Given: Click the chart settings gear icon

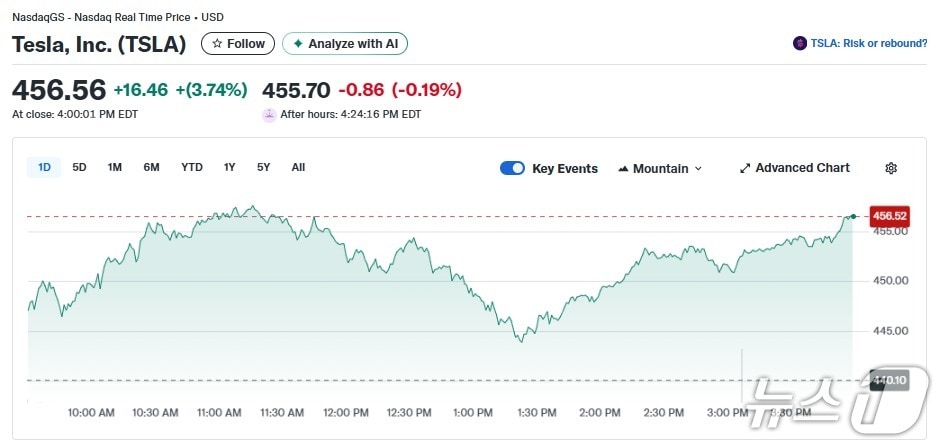Looking at the screenshot, I should [x=891, y=168].
